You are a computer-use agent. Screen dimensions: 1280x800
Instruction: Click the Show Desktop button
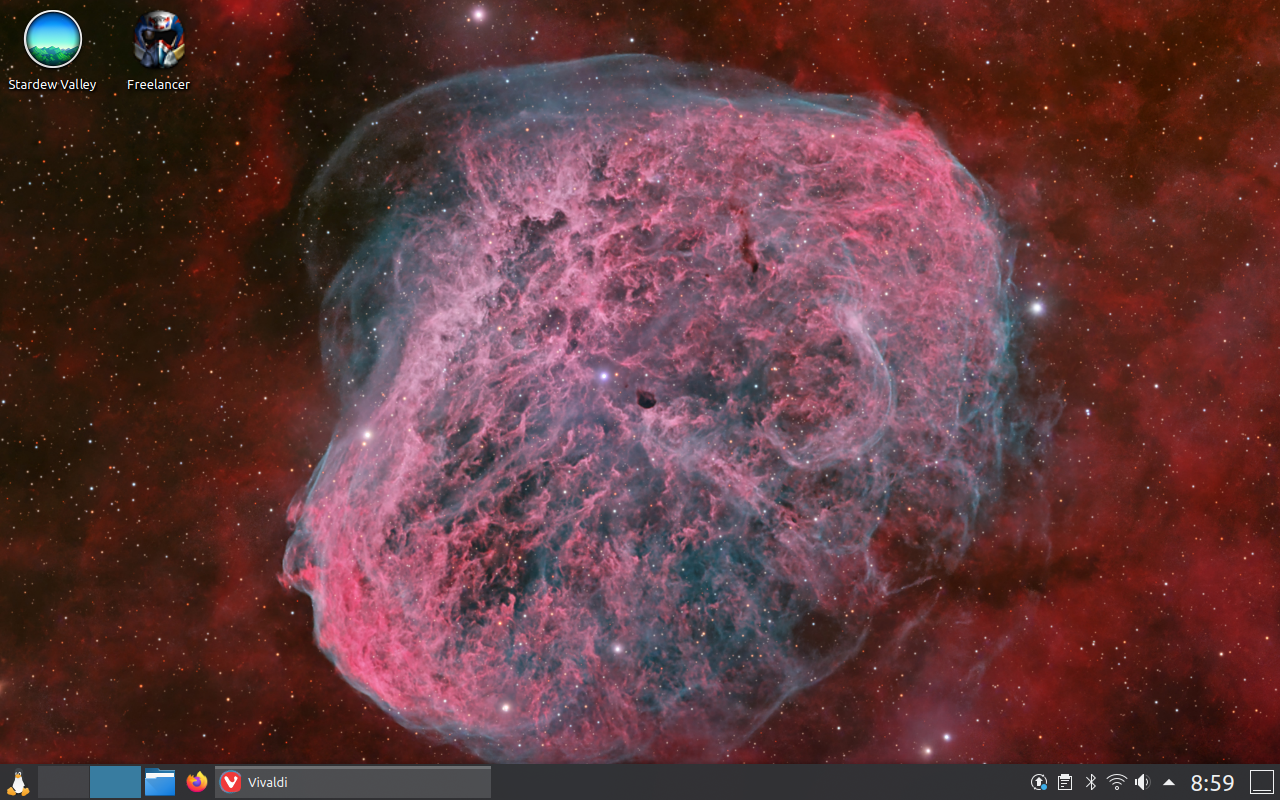[x=1261, y=782]
